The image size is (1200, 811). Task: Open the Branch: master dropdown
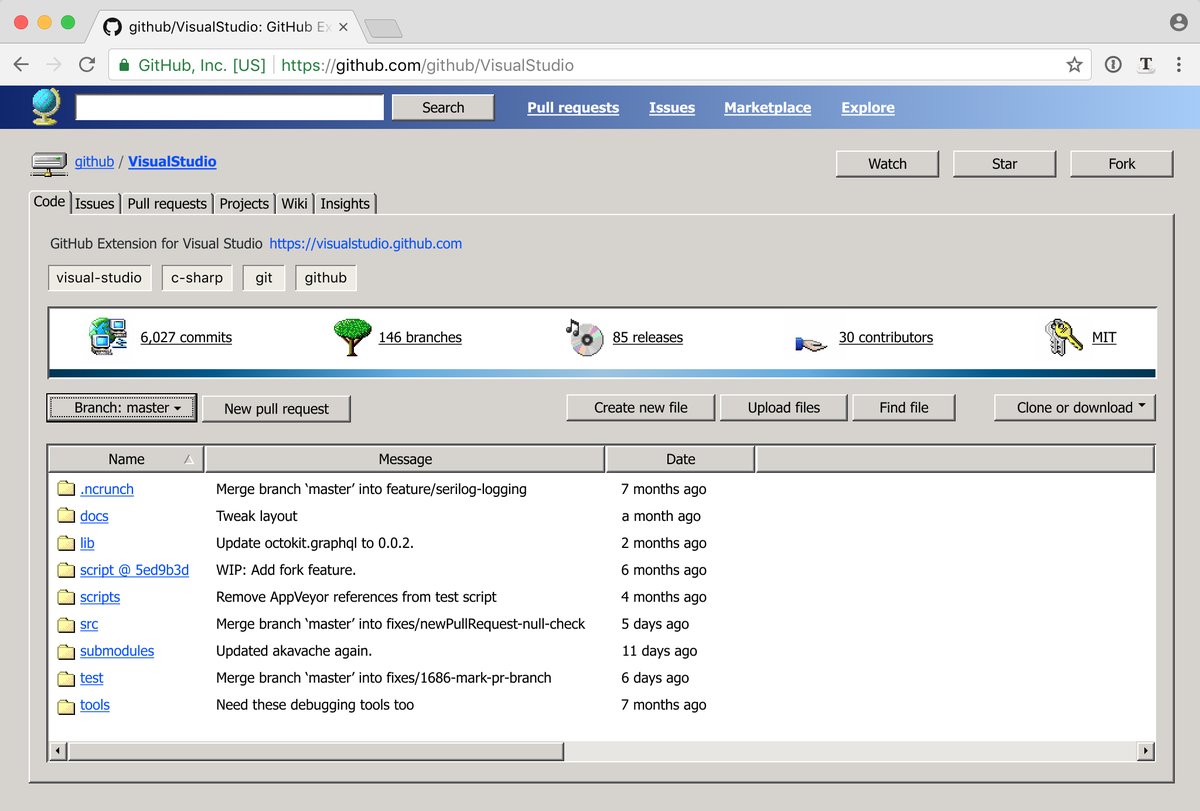click(121, 408)
